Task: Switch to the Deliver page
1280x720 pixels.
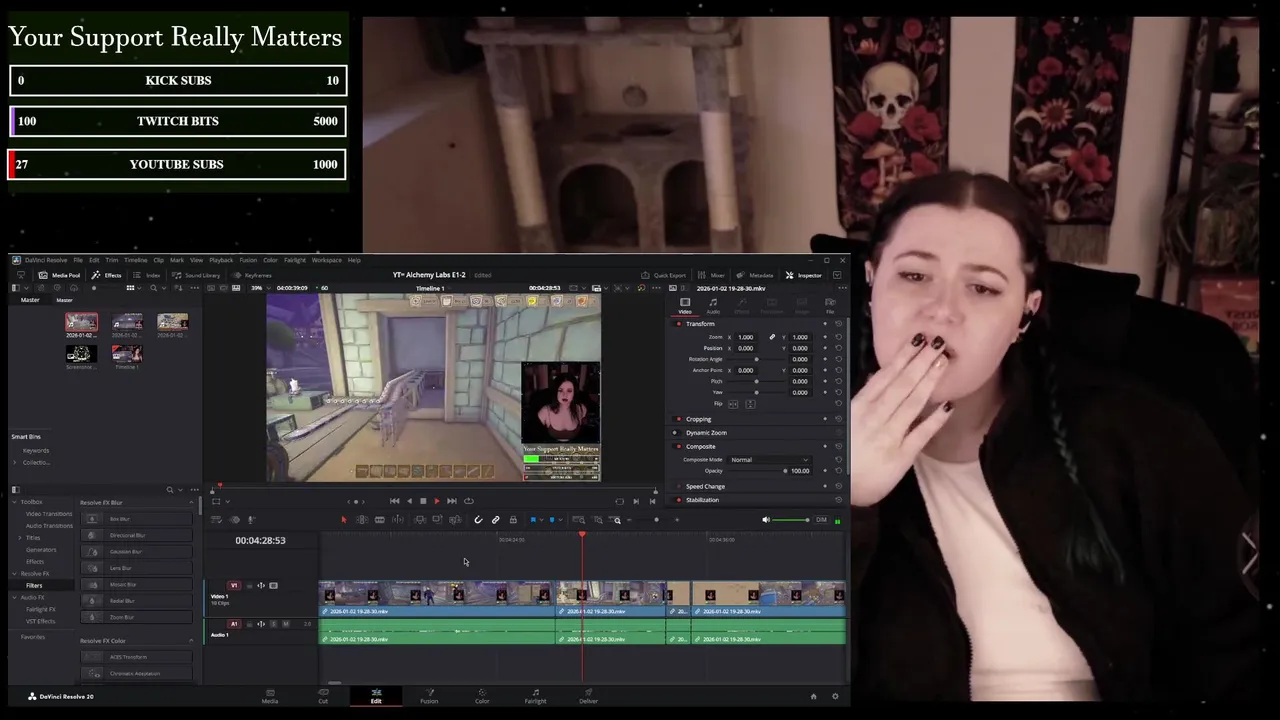Action: (x=588, y=696)
